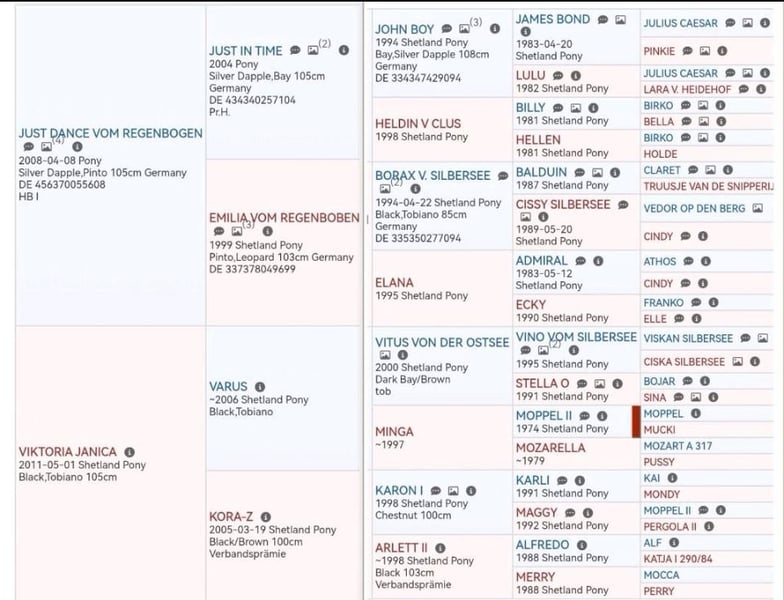Open the photo icon for VEDOR OP DEN BERG

coord(758,208)
